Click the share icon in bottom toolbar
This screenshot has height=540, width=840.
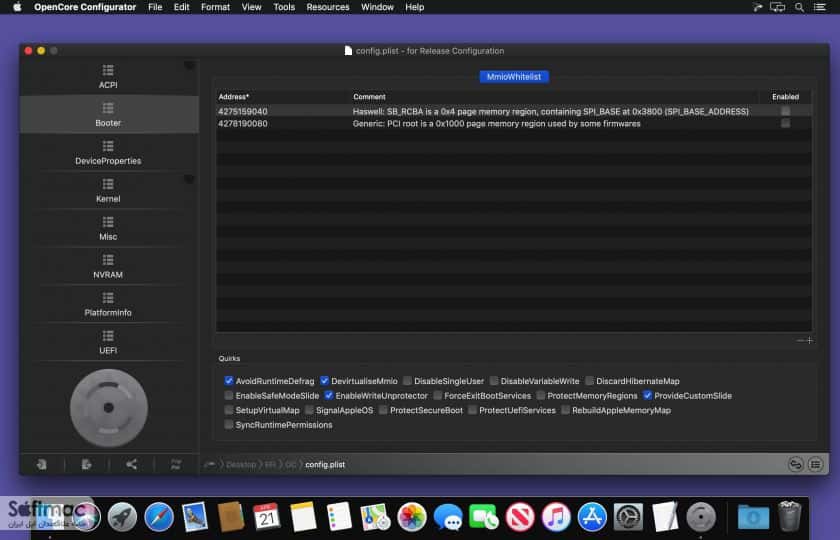[131, 464]
